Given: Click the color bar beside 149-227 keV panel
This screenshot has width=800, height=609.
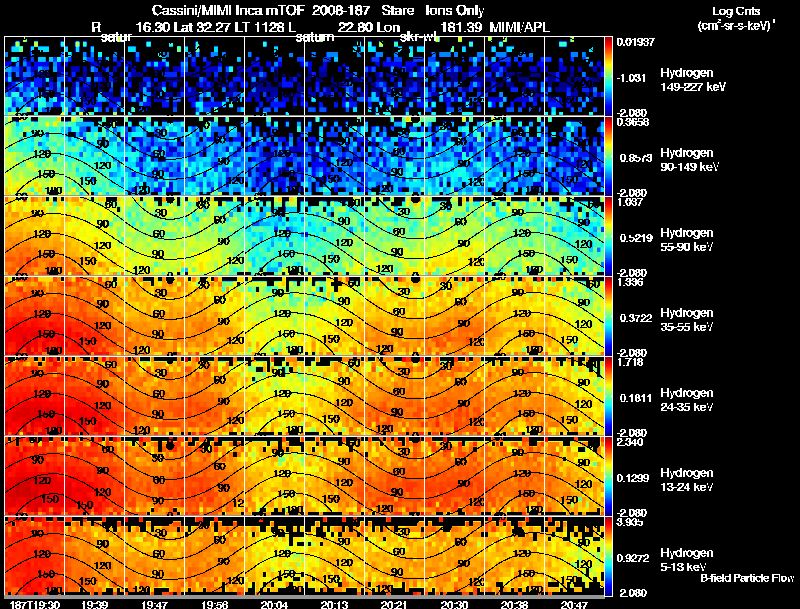Looking at the screenshot, I should coord(608,76).
